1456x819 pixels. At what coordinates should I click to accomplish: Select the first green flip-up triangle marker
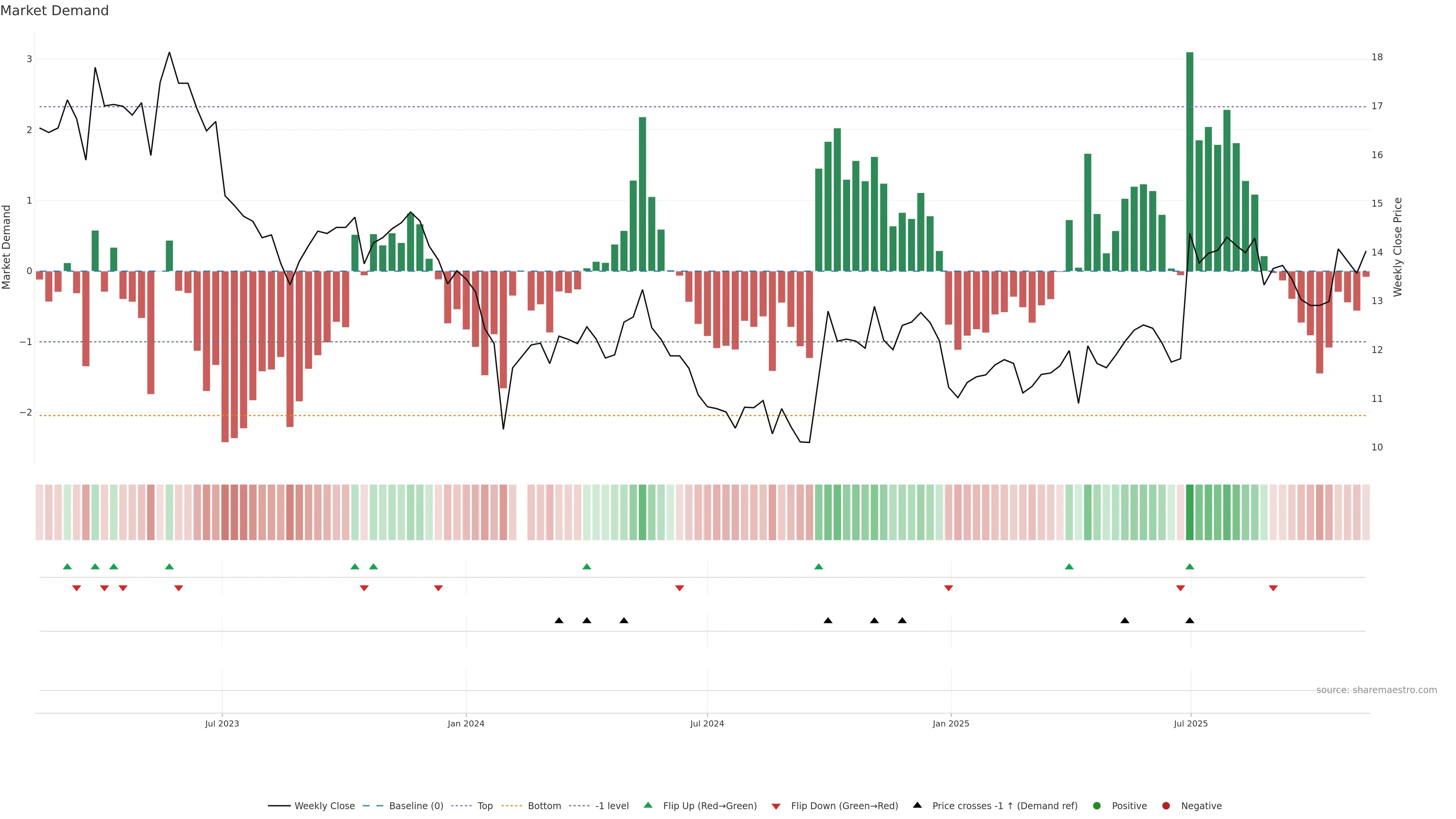(67, 566)
